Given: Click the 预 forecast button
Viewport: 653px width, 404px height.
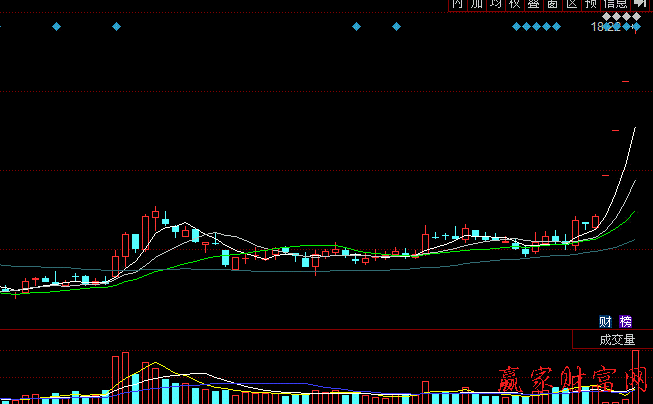Looking at the screenshot, I should click(591, 5).
